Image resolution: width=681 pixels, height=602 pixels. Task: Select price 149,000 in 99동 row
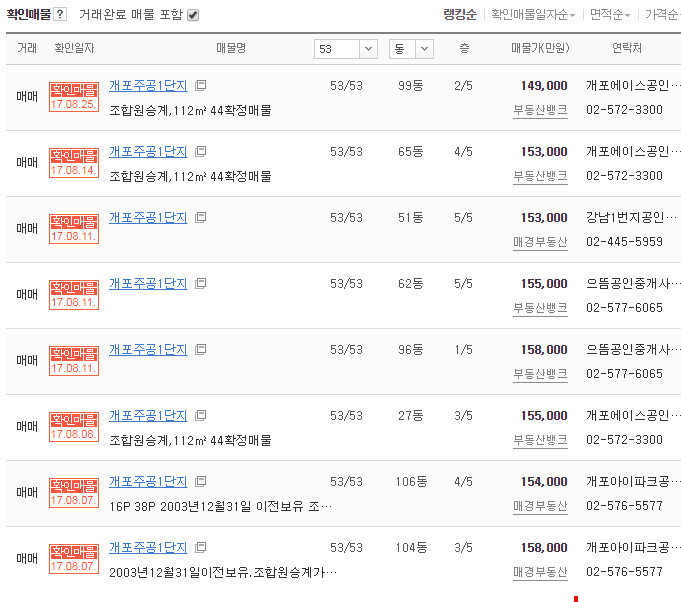click(544, 86)
